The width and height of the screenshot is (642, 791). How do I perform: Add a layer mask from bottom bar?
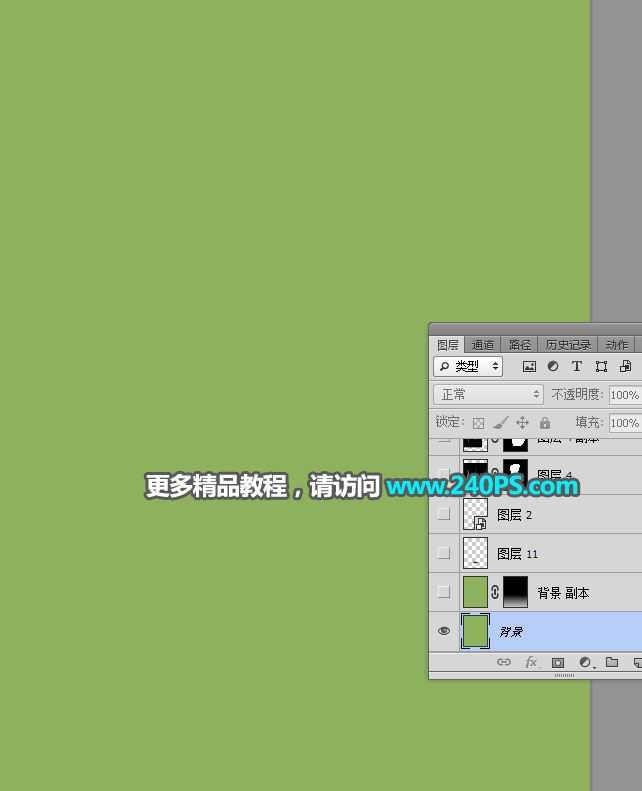pos(558,662)
